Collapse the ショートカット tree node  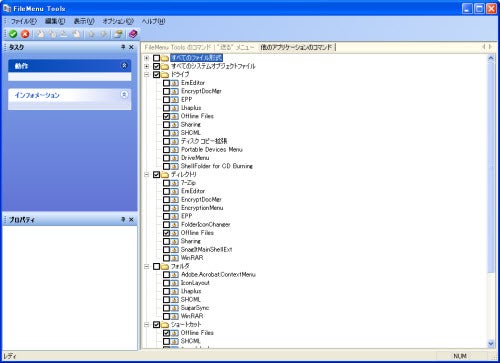pos(146,325)
